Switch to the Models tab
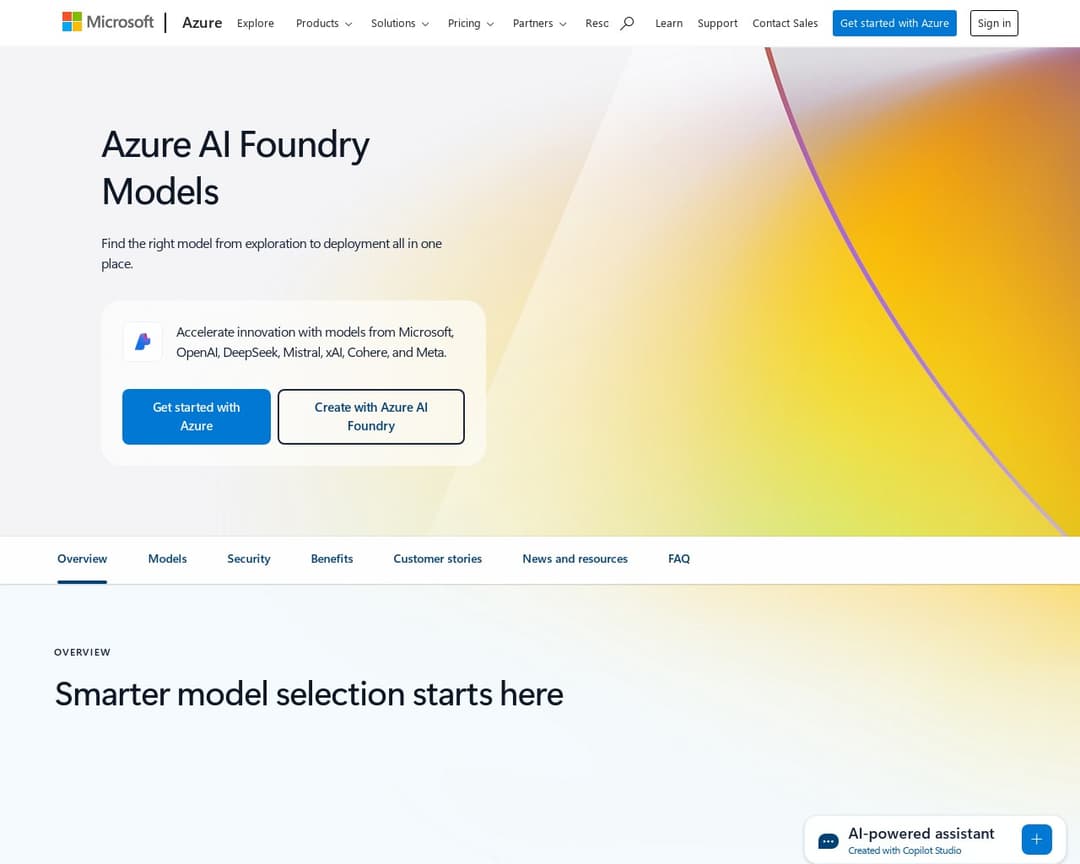This screenshot has width=1080, height=864. coord(167,559)
